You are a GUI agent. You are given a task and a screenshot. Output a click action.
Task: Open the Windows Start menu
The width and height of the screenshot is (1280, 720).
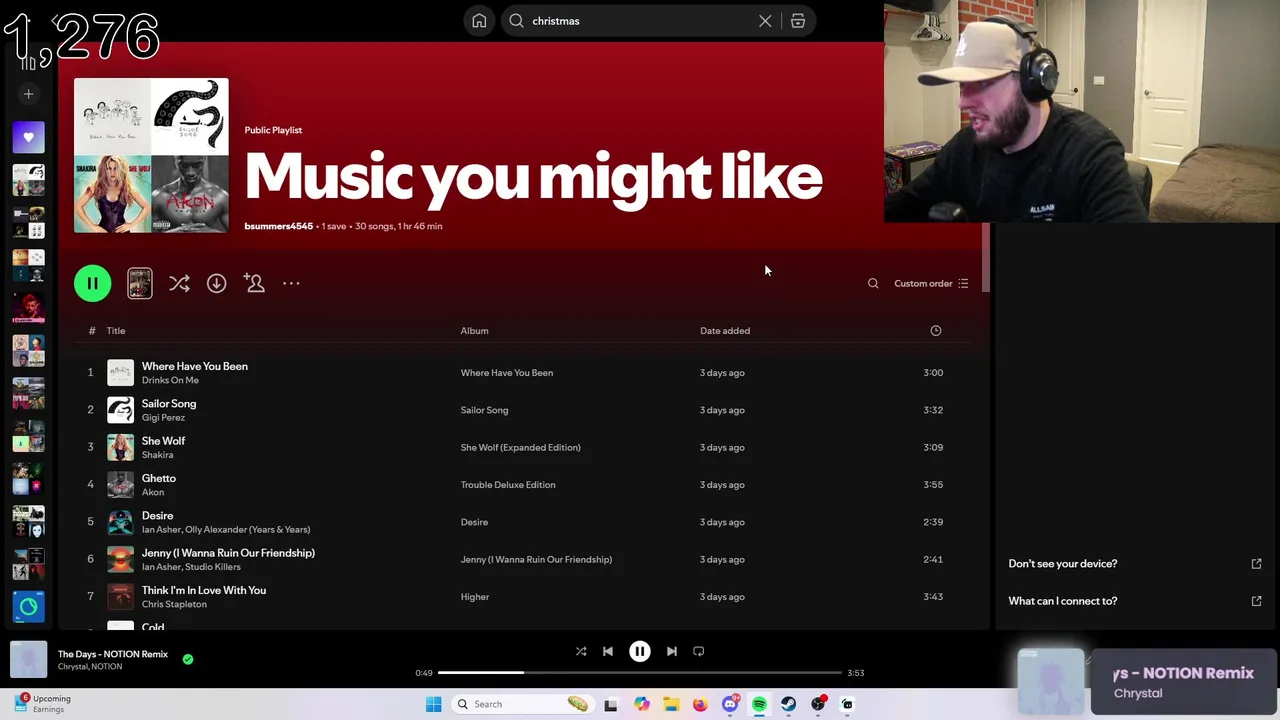pyautogui.click(x=433, y=704)
